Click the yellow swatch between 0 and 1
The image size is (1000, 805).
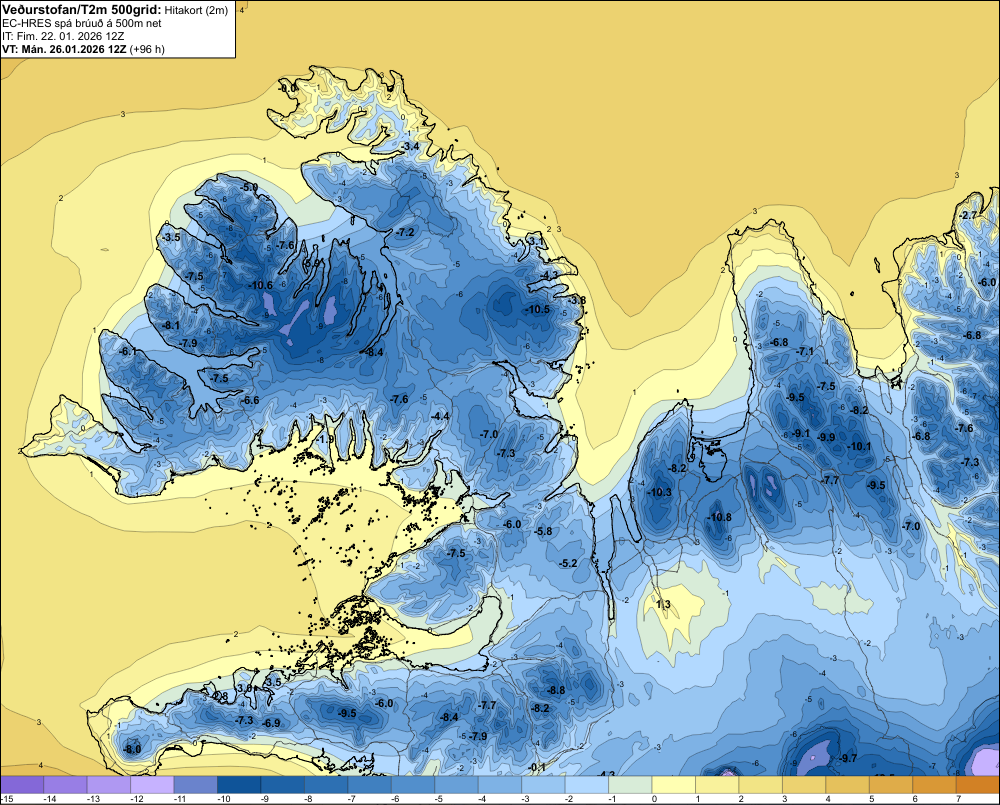[x=673, y=785]
